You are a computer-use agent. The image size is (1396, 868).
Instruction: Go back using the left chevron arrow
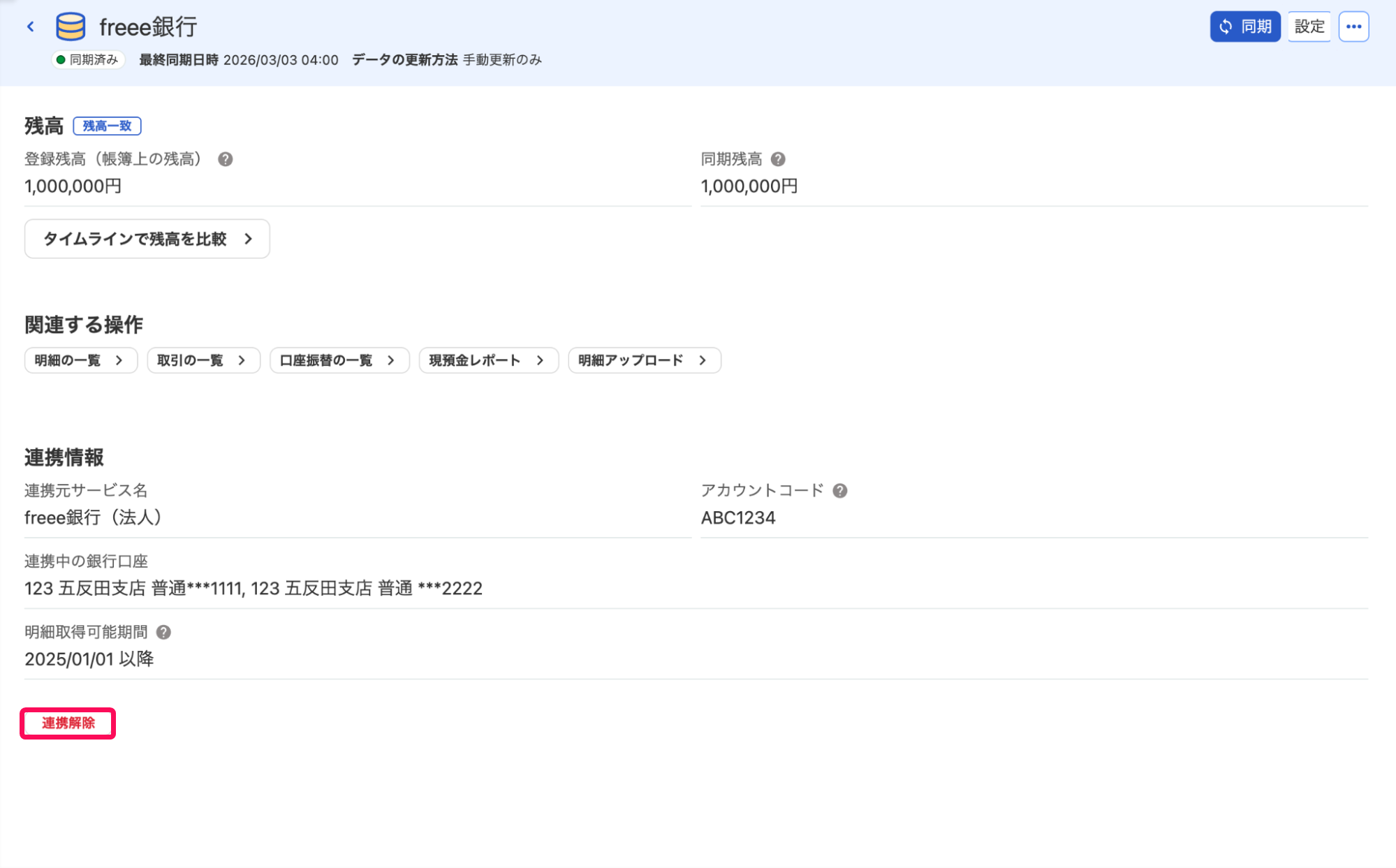point(31,27)
